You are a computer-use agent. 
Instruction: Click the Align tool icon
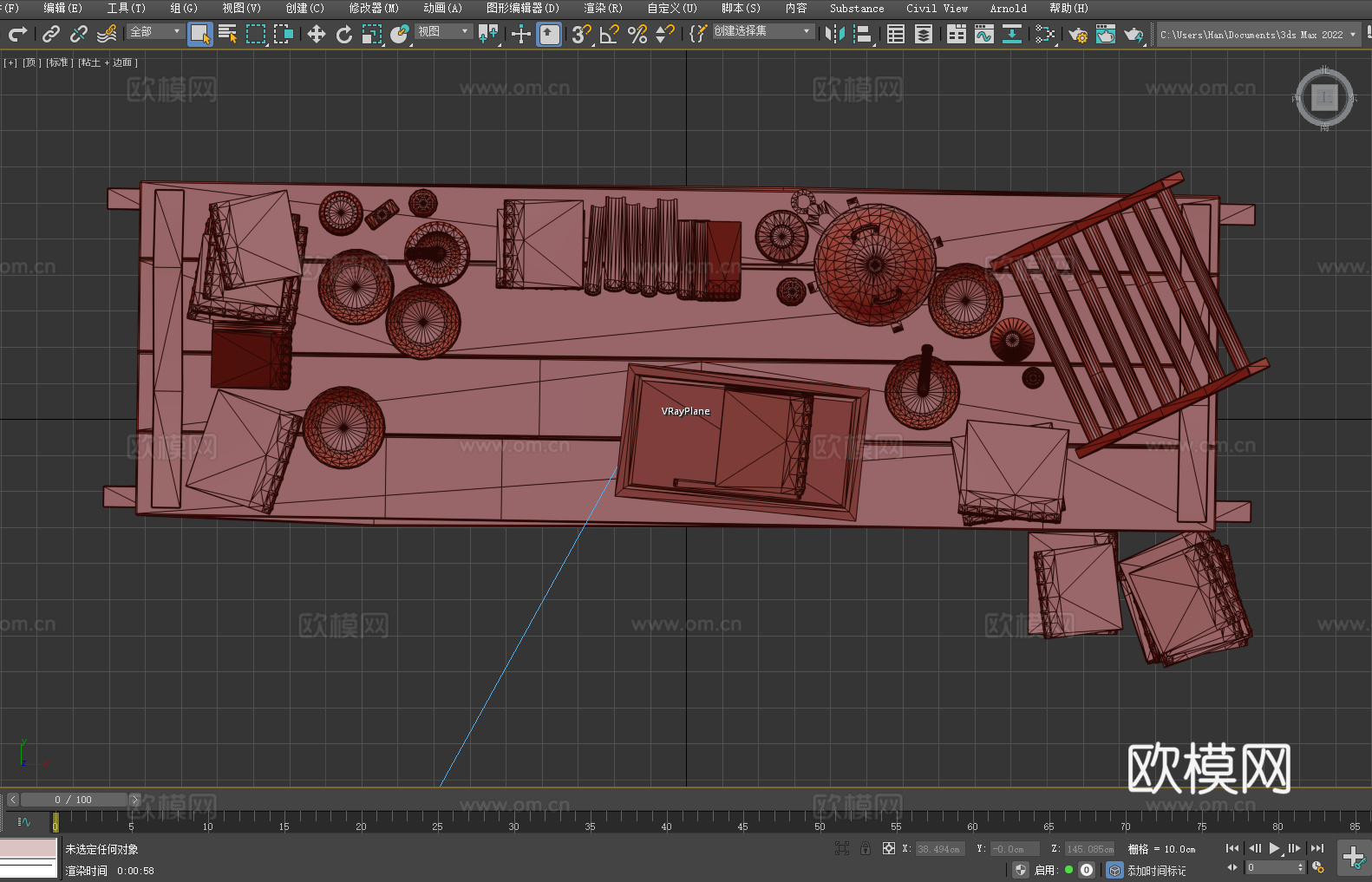click(863, 34)
